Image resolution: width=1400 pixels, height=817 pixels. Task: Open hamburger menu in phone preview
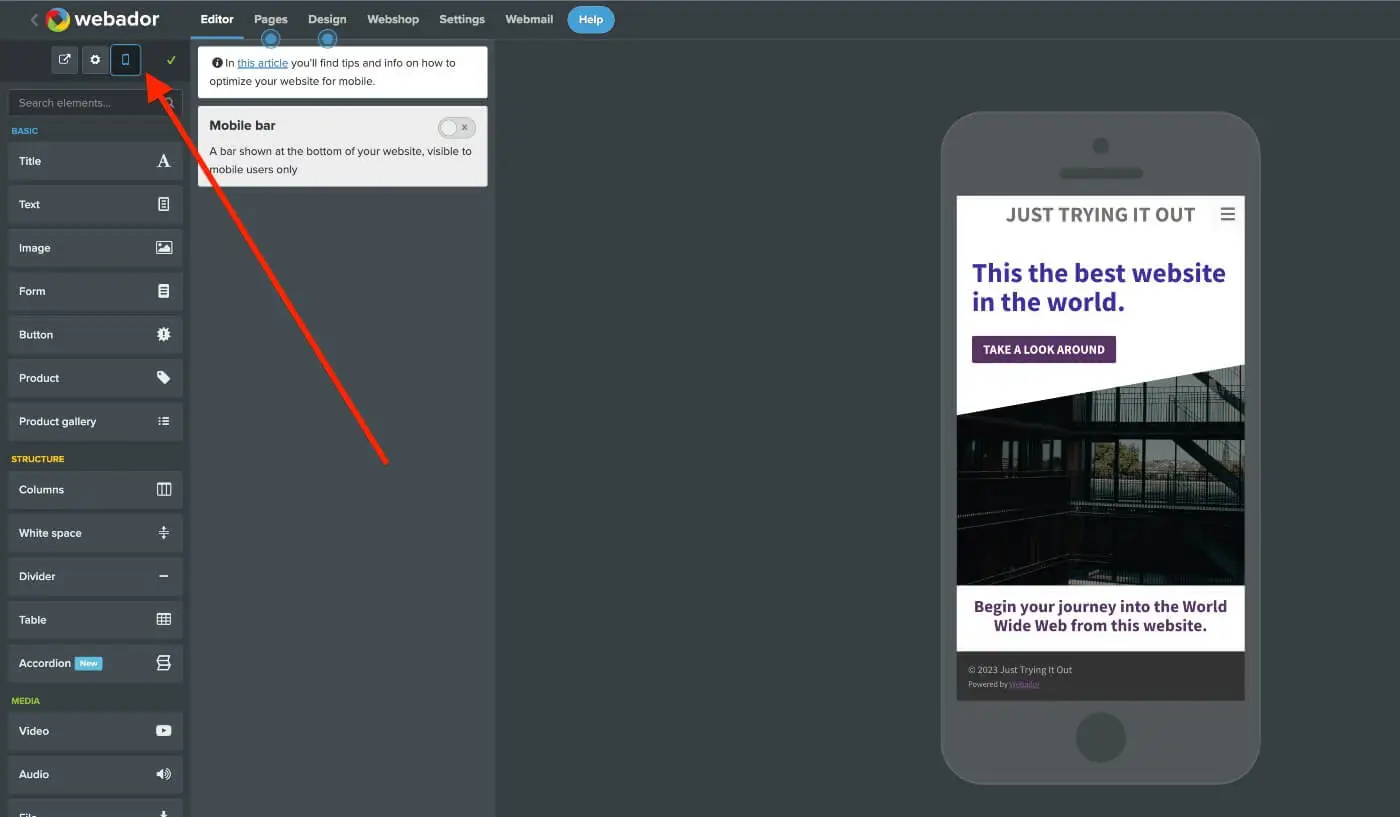(x=1228, y=214)
